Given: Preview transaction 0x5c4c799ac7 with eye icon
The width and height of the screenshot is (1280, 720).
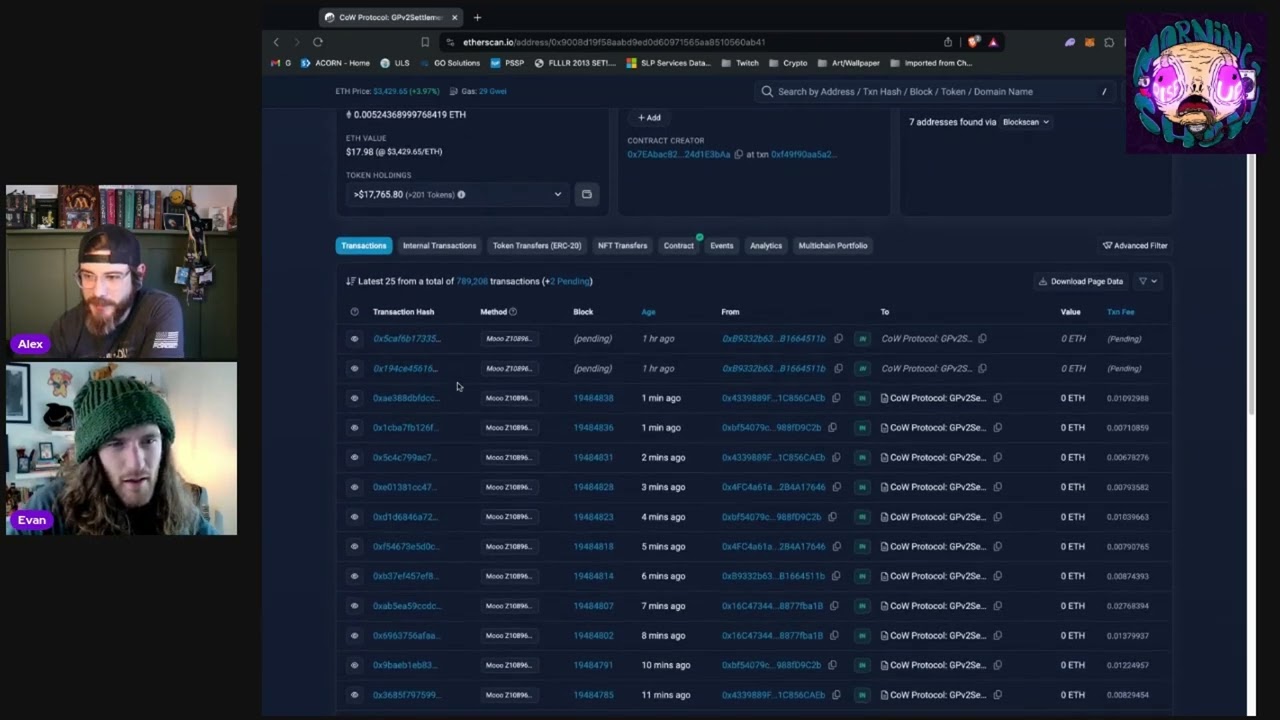Looking at the screenshot, I should tap(354, 457).
